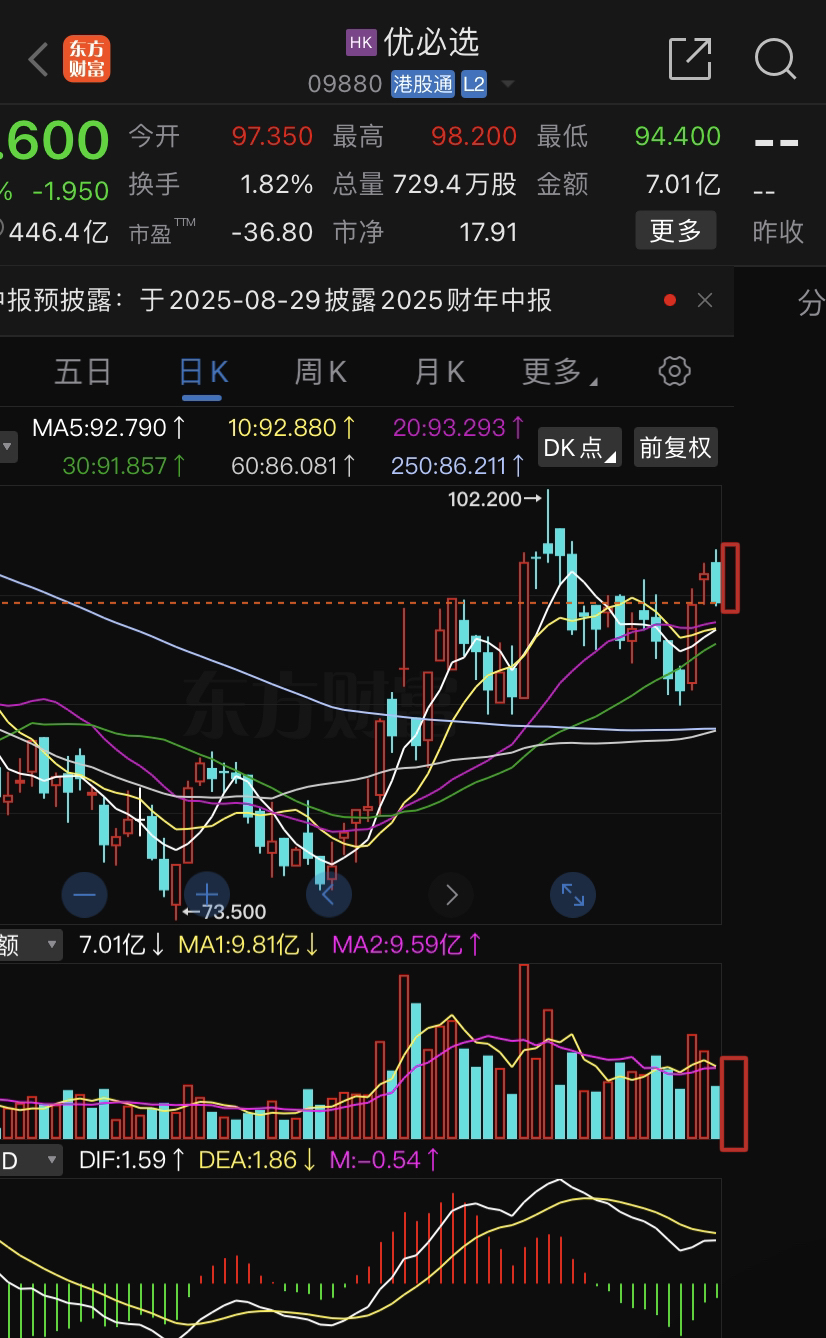Tap the 优必选 stock title
This screenshot has height=1338, width=826.
point(431,42)
